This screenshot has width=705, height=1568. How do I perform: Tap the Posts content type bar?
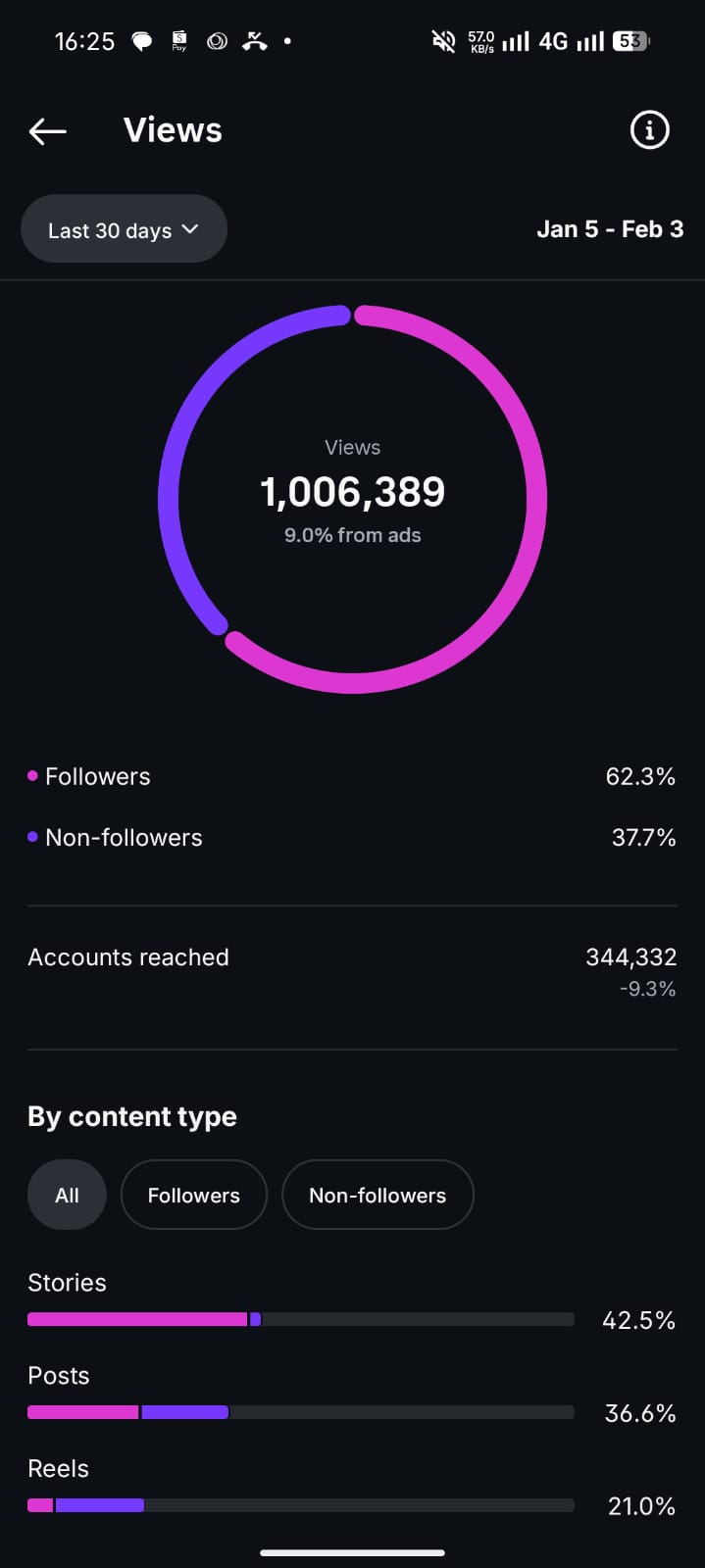point(300,1412)
